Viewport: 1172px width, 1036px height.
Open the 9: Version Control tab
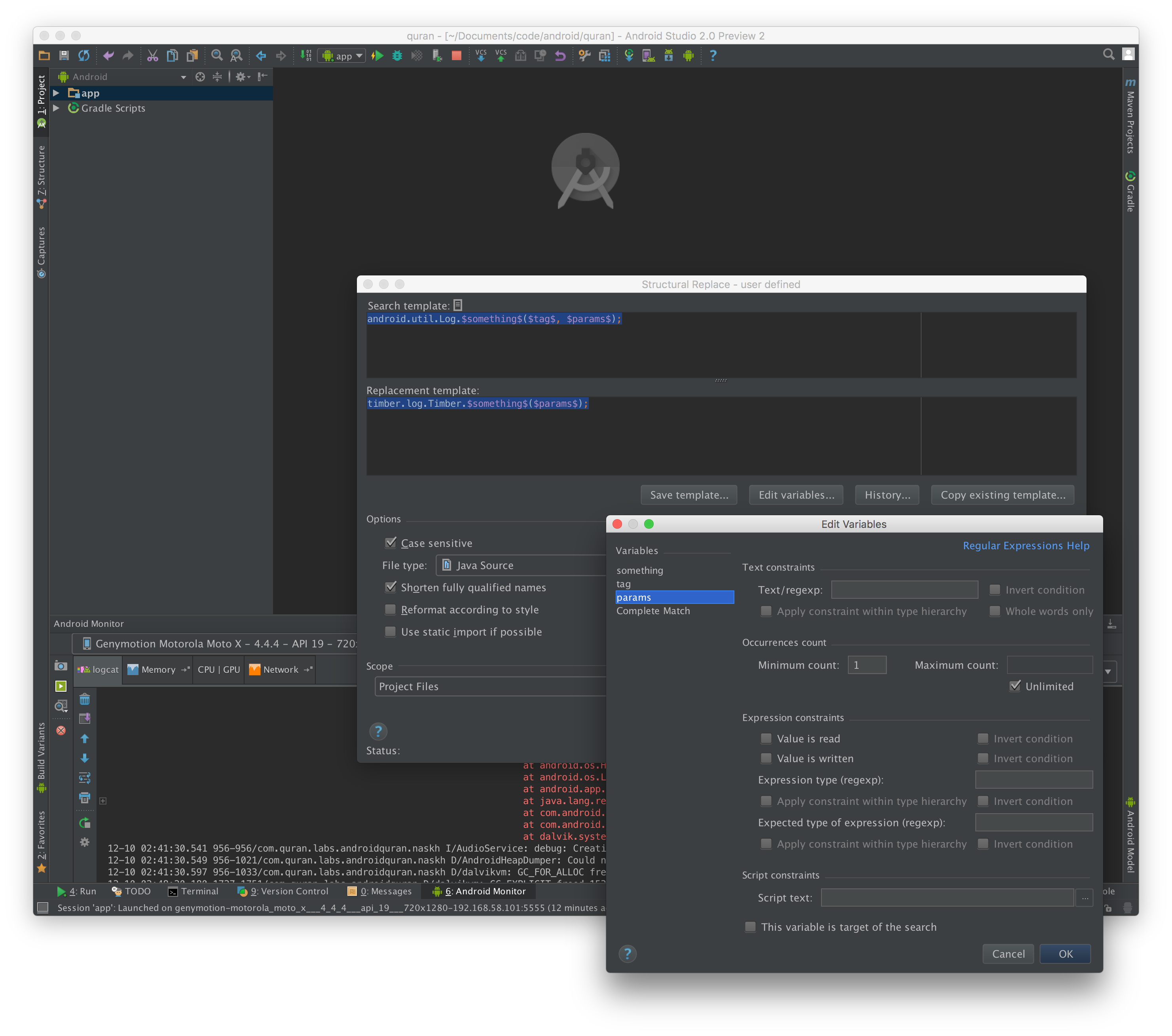tap(283, 891)
